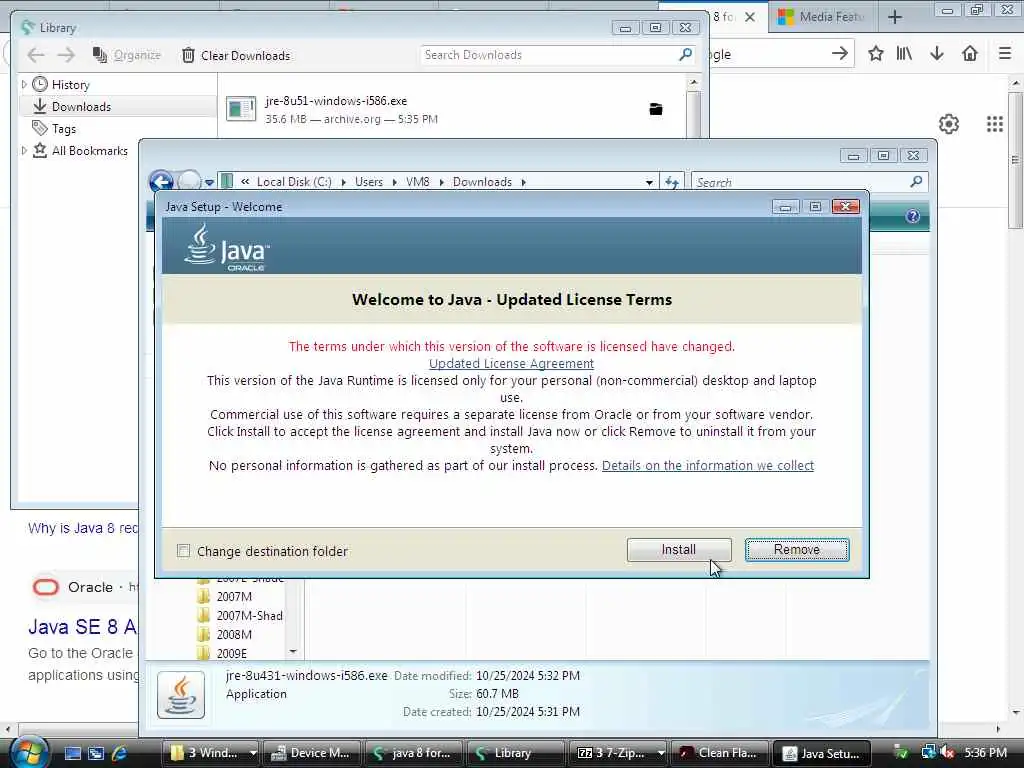The width and height of the screenshot is (1024, 768).
Task: Click the Search Downloads magnifier icon
Action: (x=685, y=55)
